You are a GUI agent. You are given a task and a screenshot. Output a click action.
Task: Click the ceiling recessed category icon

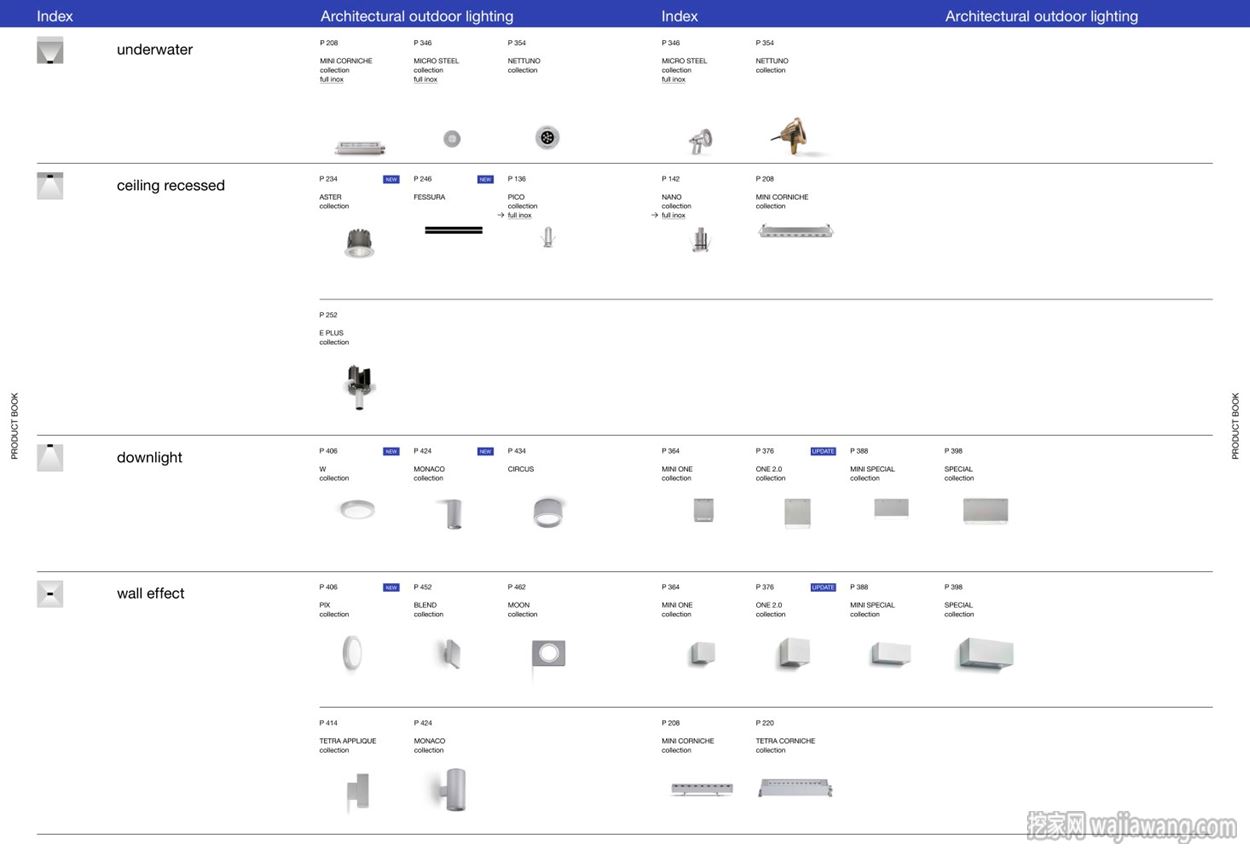(50, 186)
